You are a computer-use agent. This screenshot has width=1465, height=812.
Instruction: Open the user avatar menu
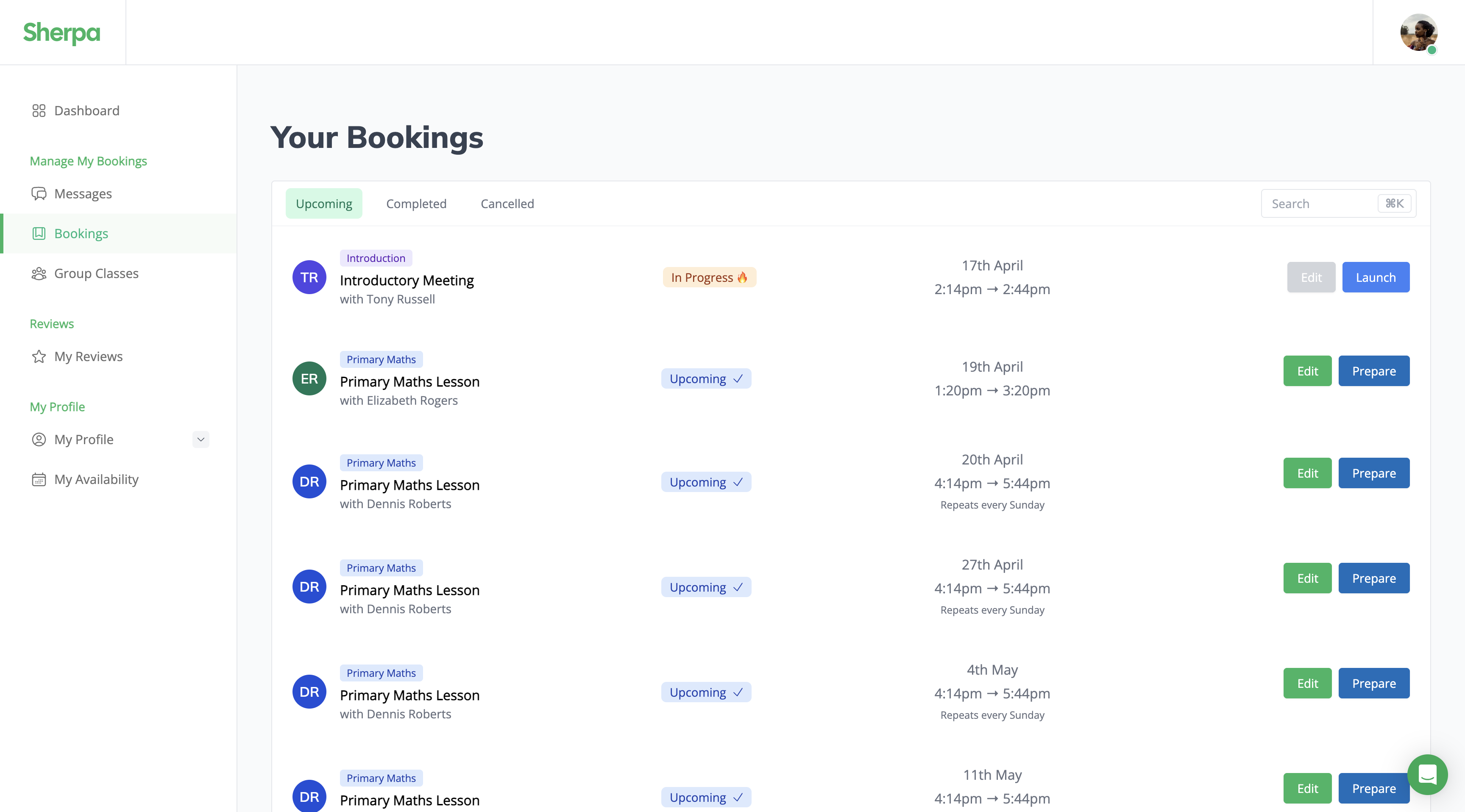click(x=1418, y=32)
